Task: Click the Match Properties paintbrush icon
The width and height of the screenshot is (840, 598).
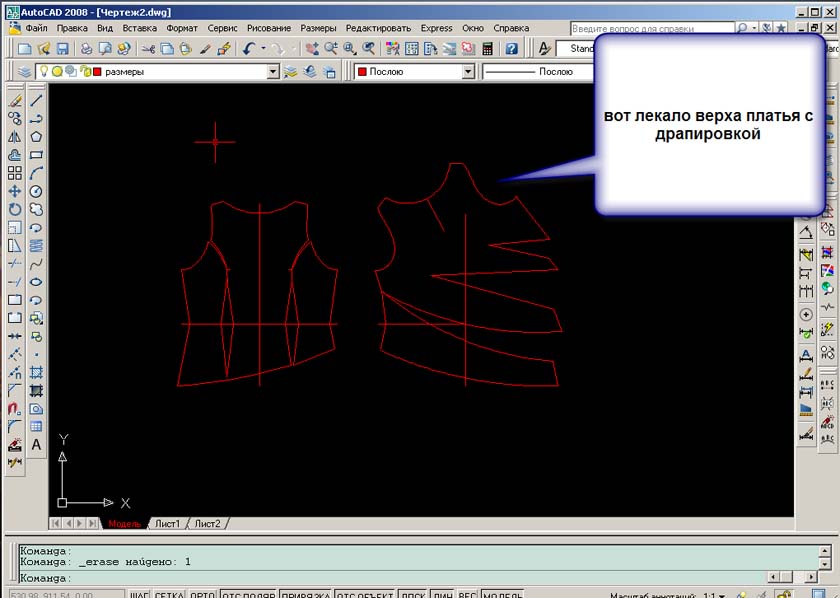Action: point(205,49)
